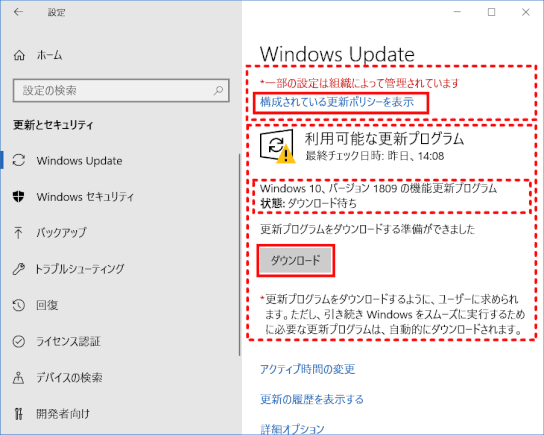
Task: Click the update status warning icon
Action: tap(278, 146)
